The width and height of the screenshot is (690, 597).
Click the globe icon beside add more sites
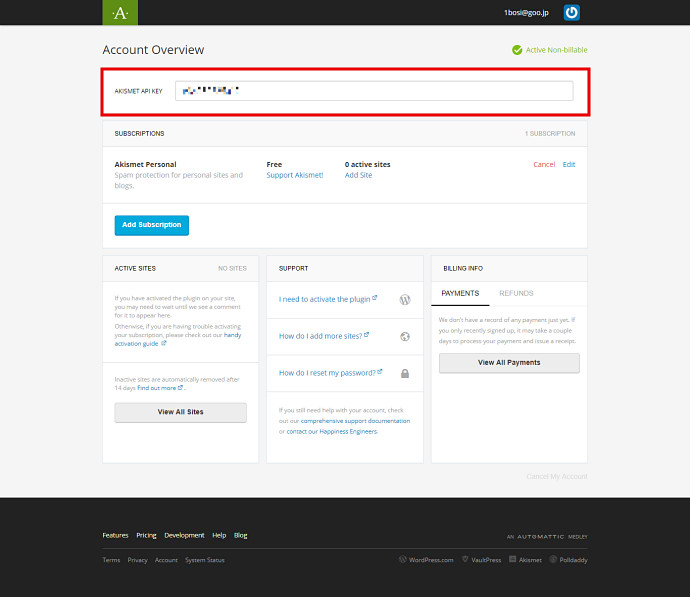click(405, 336)
